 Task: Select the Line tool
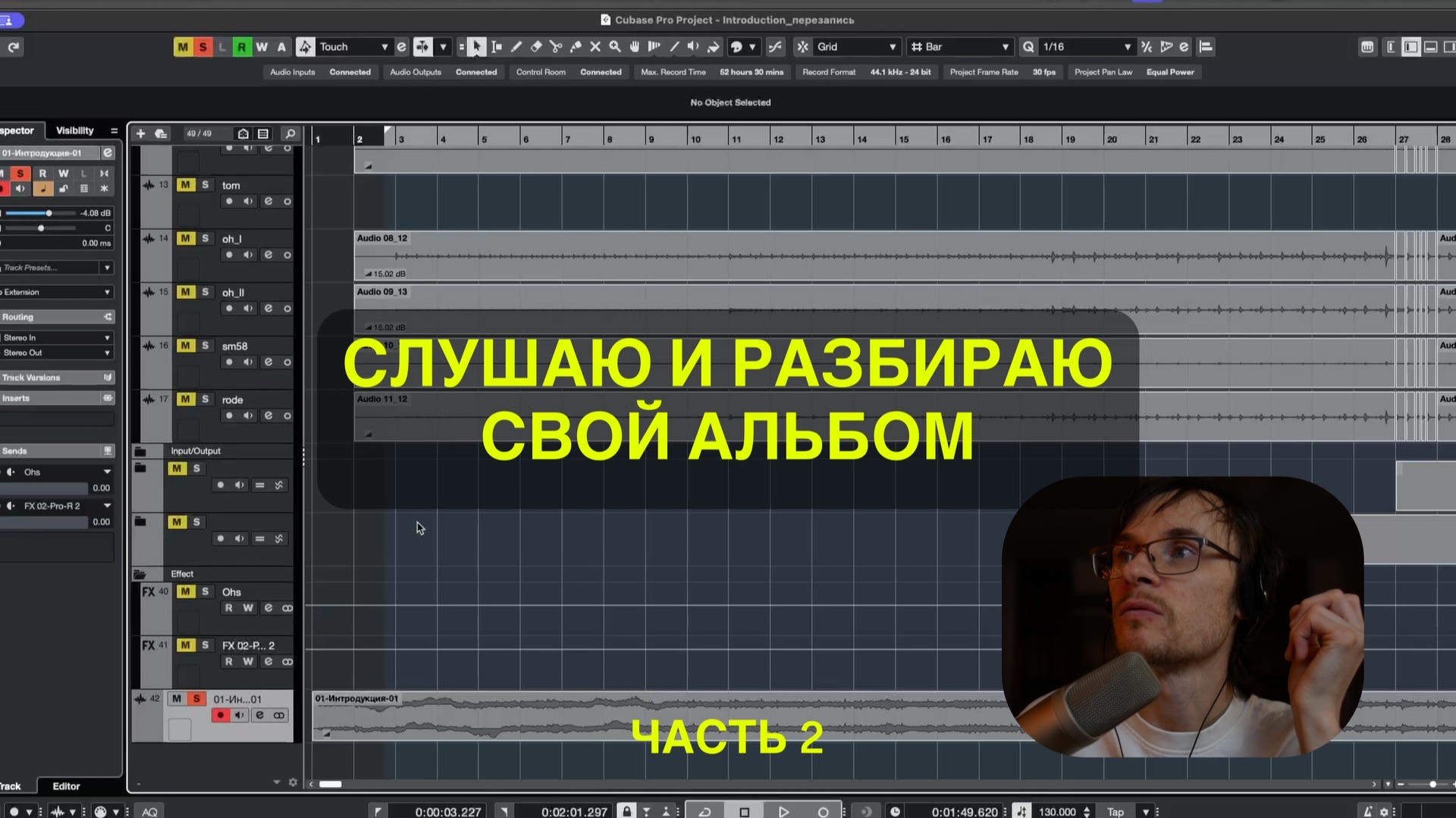click(x=674, y=47)
